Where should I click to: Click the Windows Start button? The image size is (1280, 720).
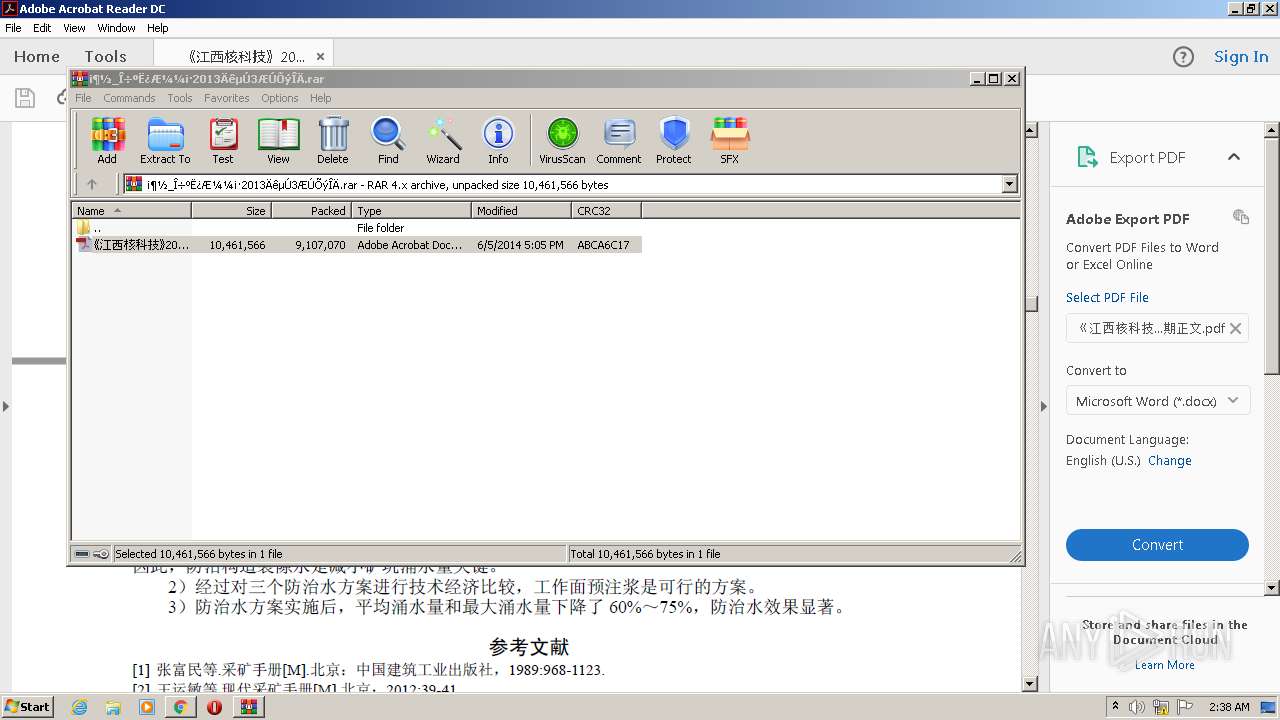tap(27, 707)
